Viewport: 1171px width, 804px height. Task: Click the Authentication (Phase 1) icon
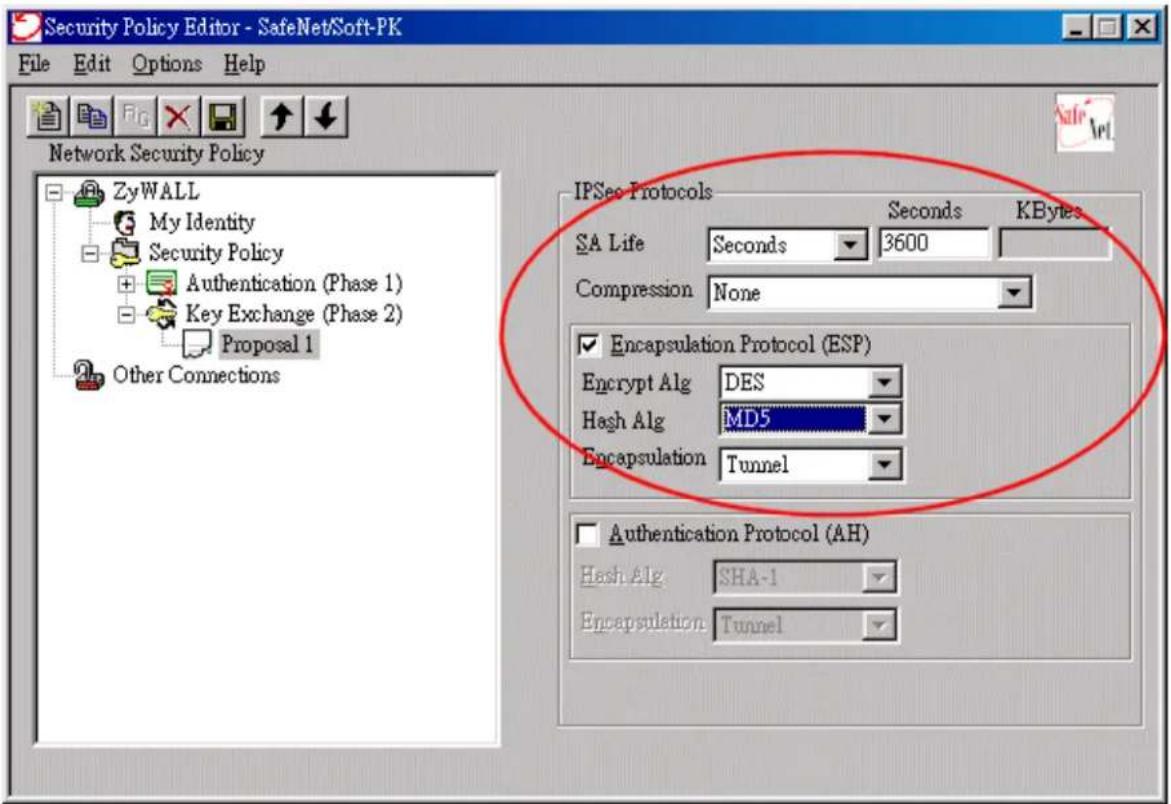coord(161,284)
